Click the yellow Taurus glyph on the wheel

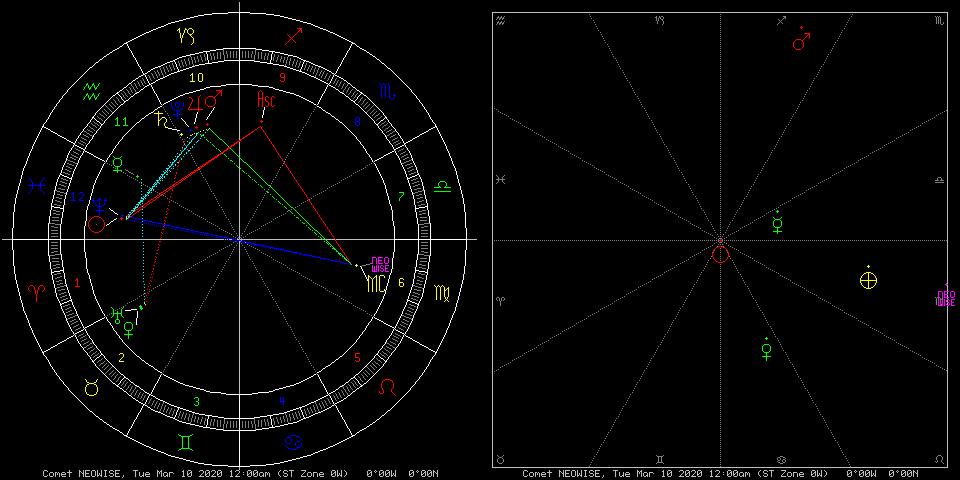pos(91,389)
